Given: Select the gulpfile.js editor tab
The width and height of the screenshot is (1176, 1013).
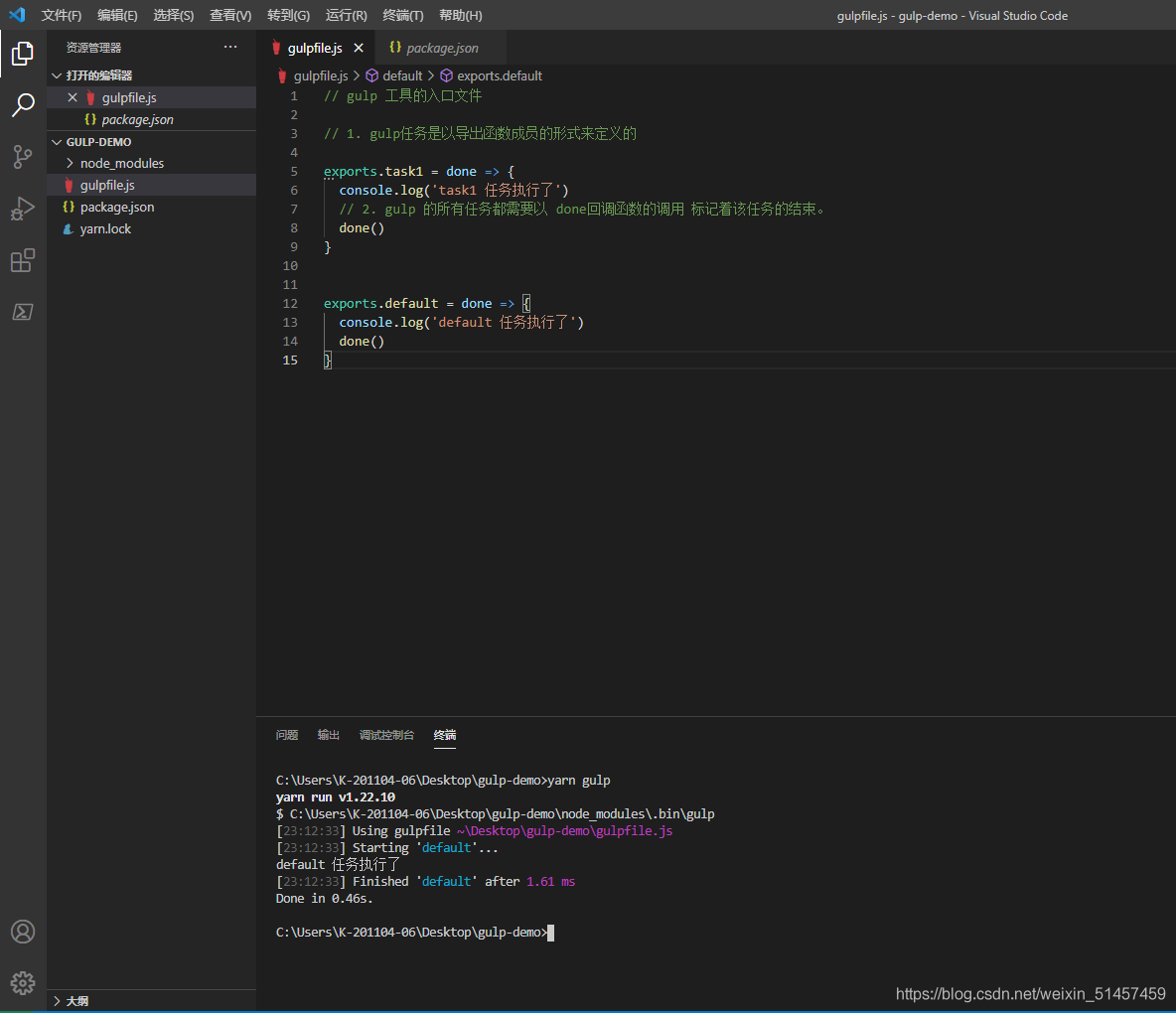Looking at the screenshot, I should click(314, 48).
